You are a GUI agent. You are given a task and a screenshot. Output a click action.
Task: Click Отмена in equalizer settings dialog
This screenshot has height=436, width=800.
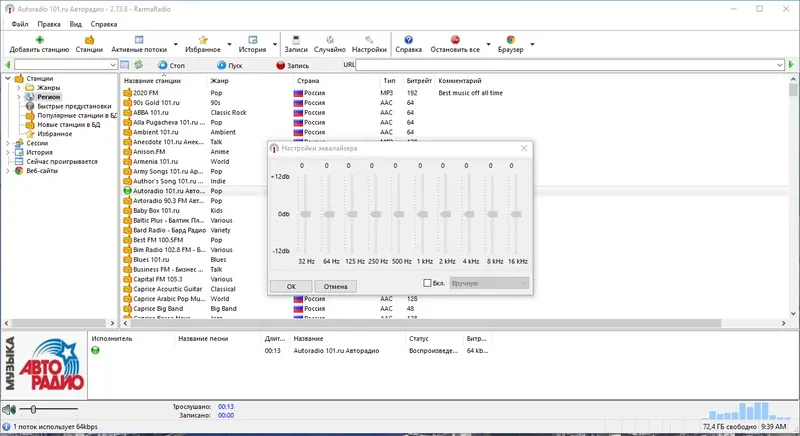pyautogui.click(x=335, y=286)
